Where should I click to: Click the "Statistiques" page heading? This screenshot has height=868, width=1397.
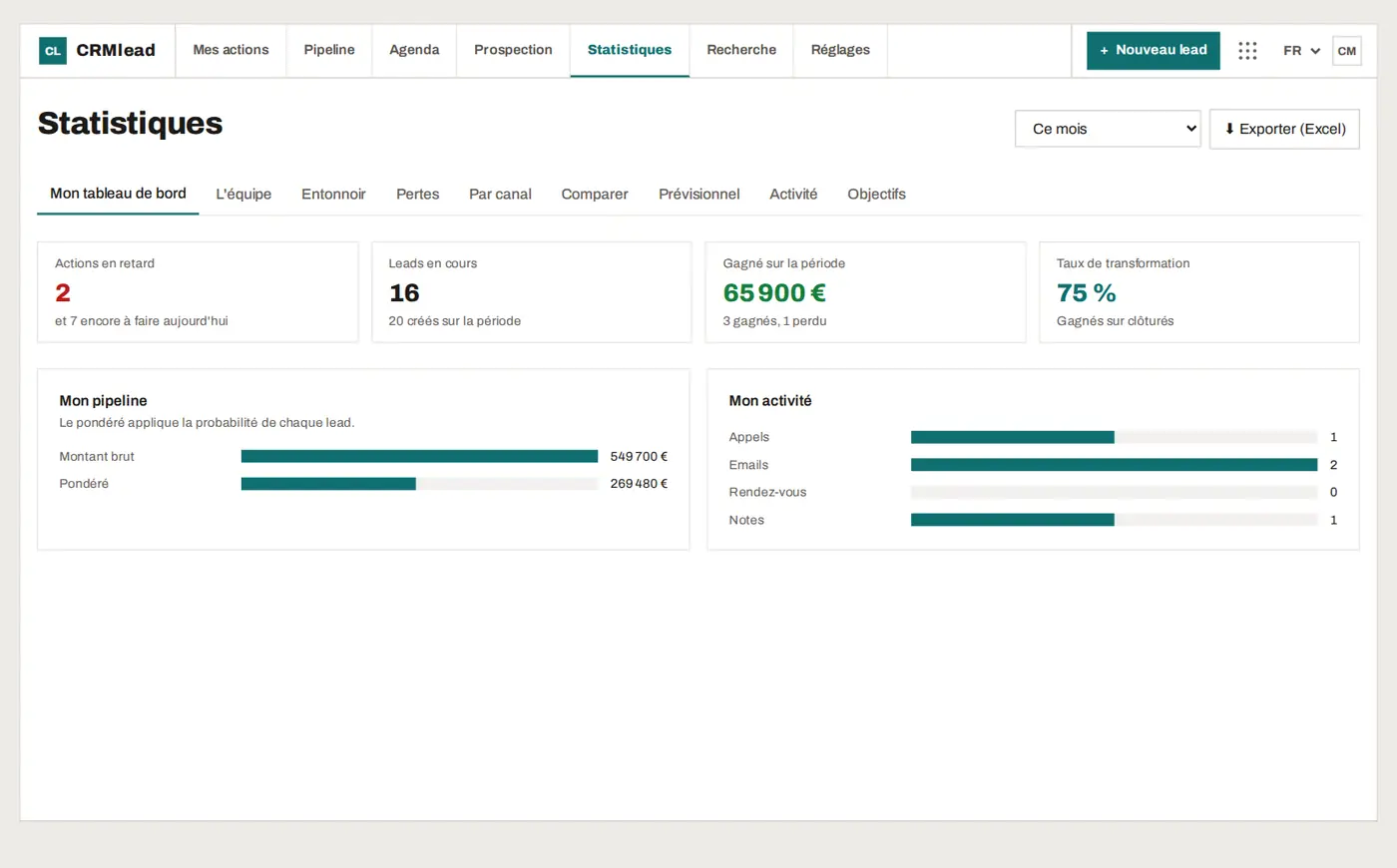131,124
